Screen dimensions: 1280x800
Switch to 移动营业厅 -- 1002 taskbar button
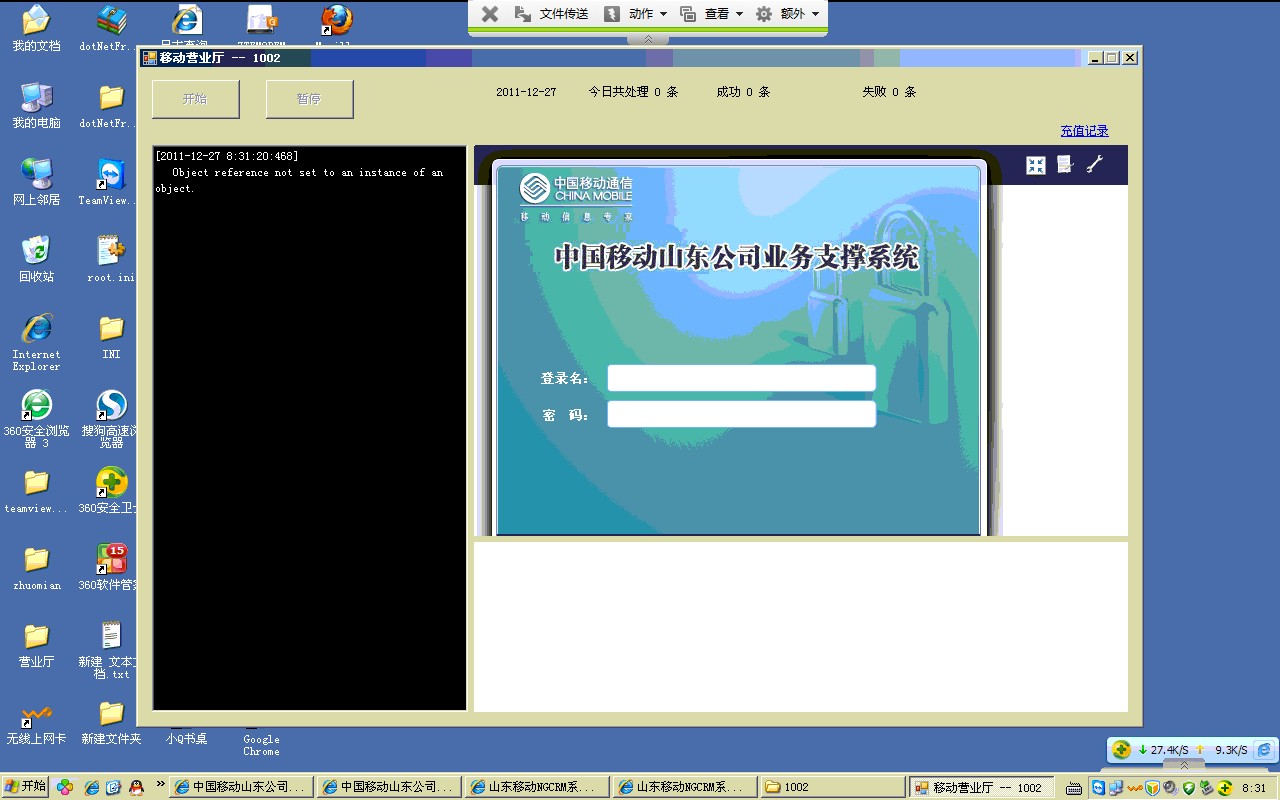click(x=981, y=787)
